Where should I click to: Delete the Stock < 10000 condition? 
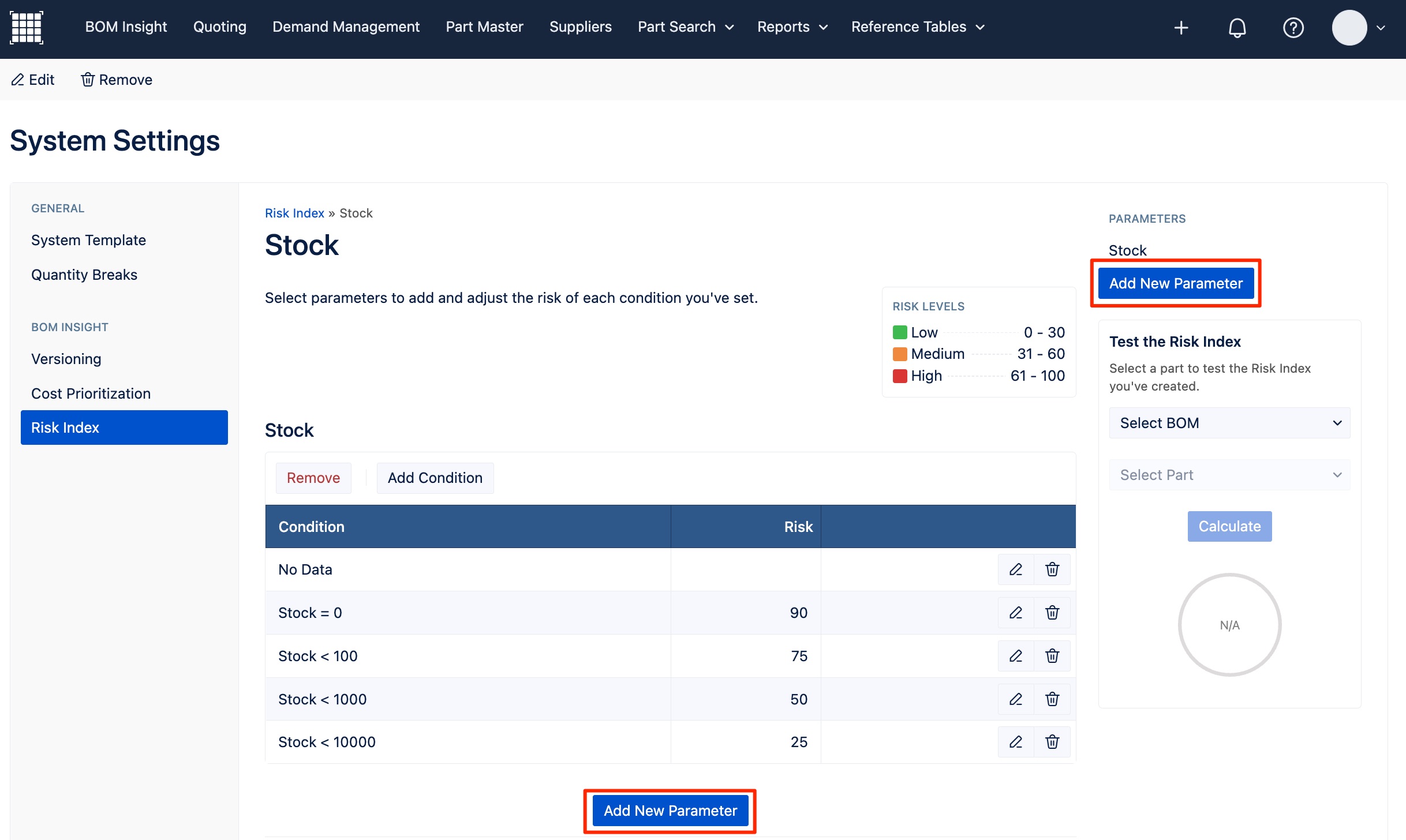pyautogui.click(x=1052, y=742)
